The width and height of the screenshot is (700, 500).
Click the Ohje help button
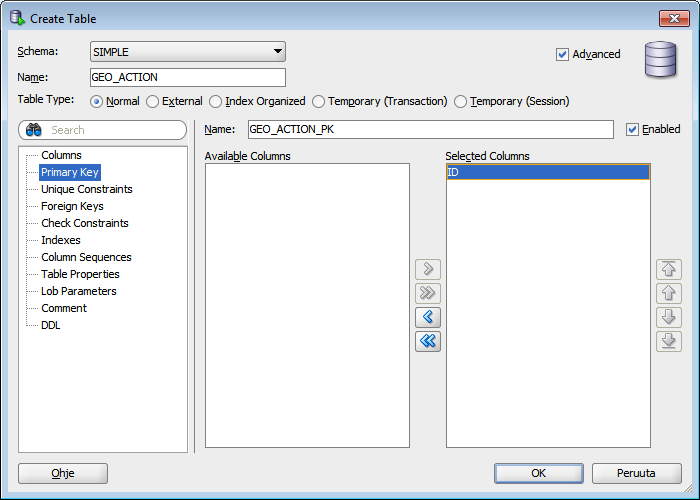click(63, 473)
